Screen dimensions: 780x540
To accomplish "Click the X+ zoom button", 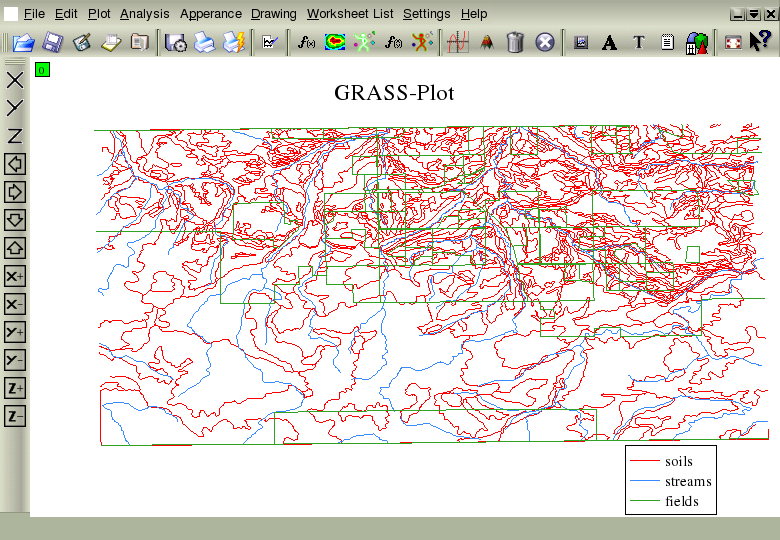I will point(15,276).
